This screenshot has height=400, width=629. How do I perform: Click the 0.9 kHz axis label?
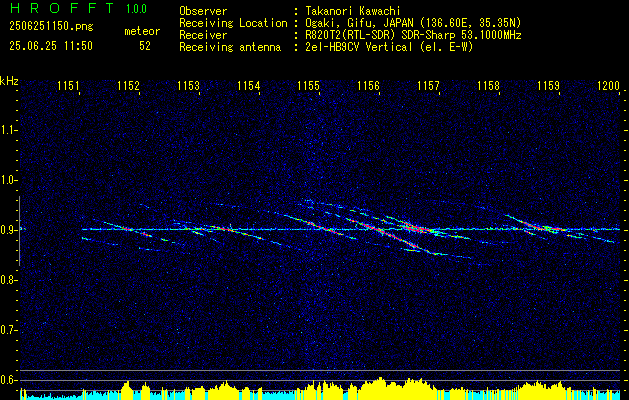click(x=7, y=230)
